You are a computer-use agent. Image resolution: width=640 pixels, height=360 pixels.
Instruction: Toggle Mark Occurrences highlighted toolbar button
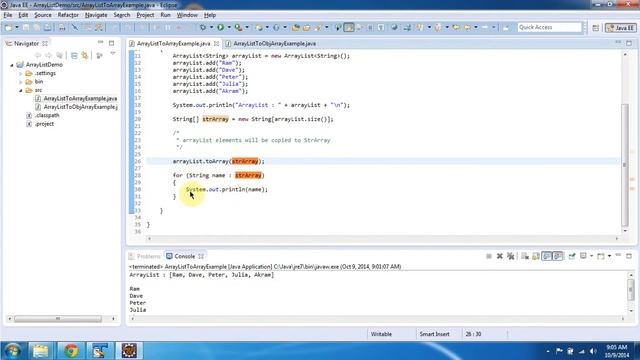click(349, 27)
